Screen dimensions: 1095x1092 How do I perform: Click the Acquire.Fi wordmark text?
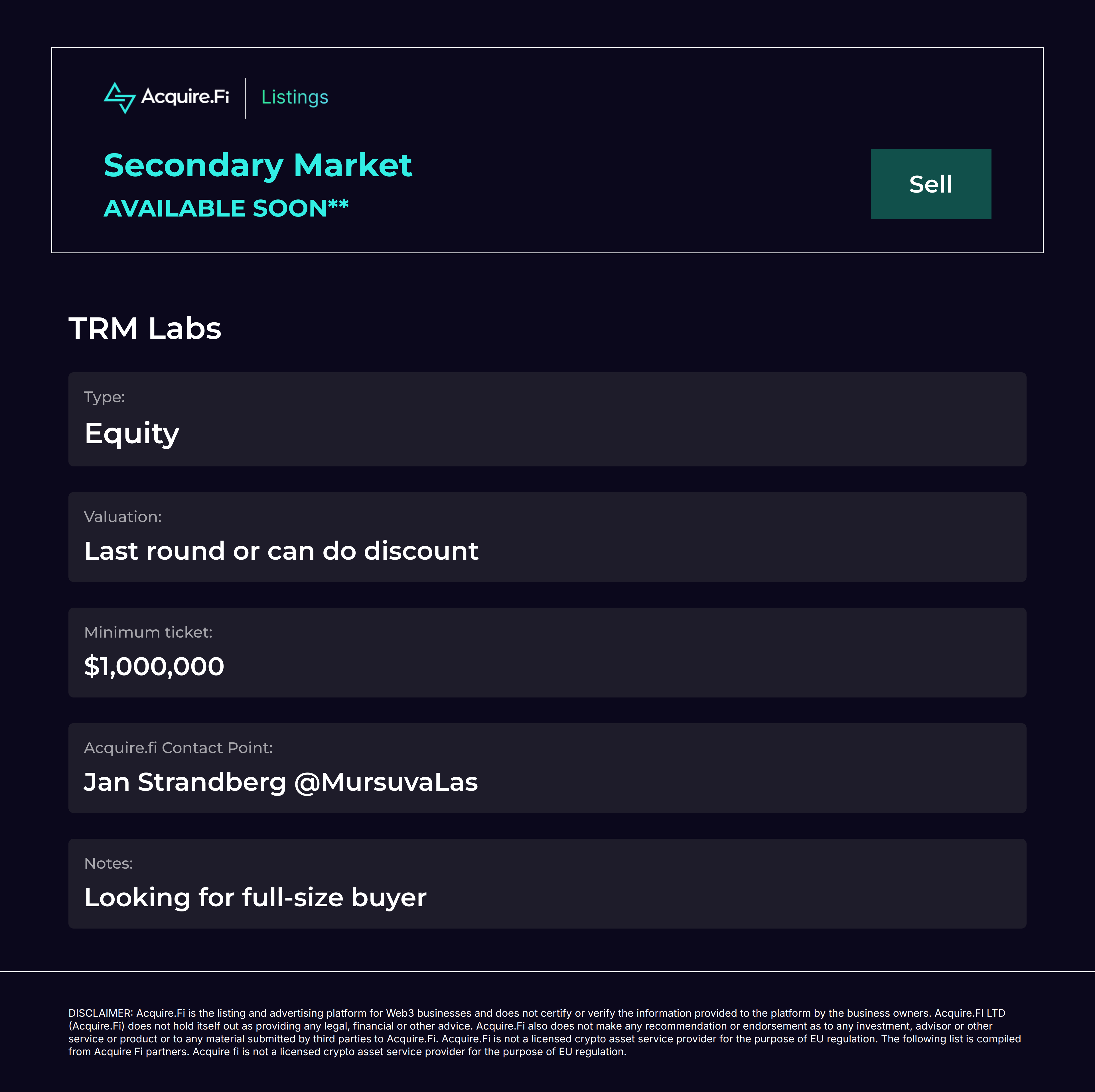[x=185, y=97]
